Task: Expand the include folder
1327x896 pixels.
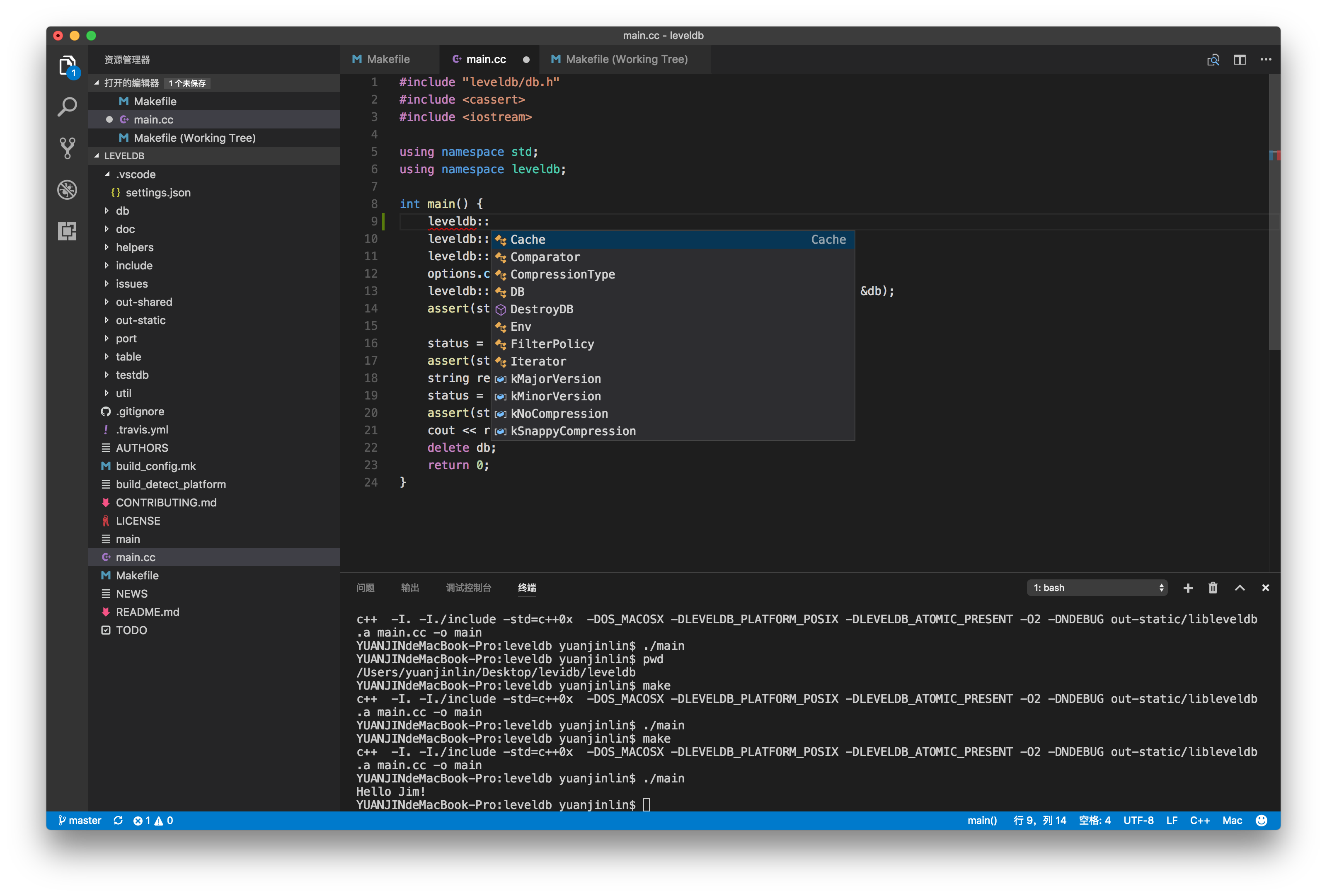Action: click(x=133, y=266)
